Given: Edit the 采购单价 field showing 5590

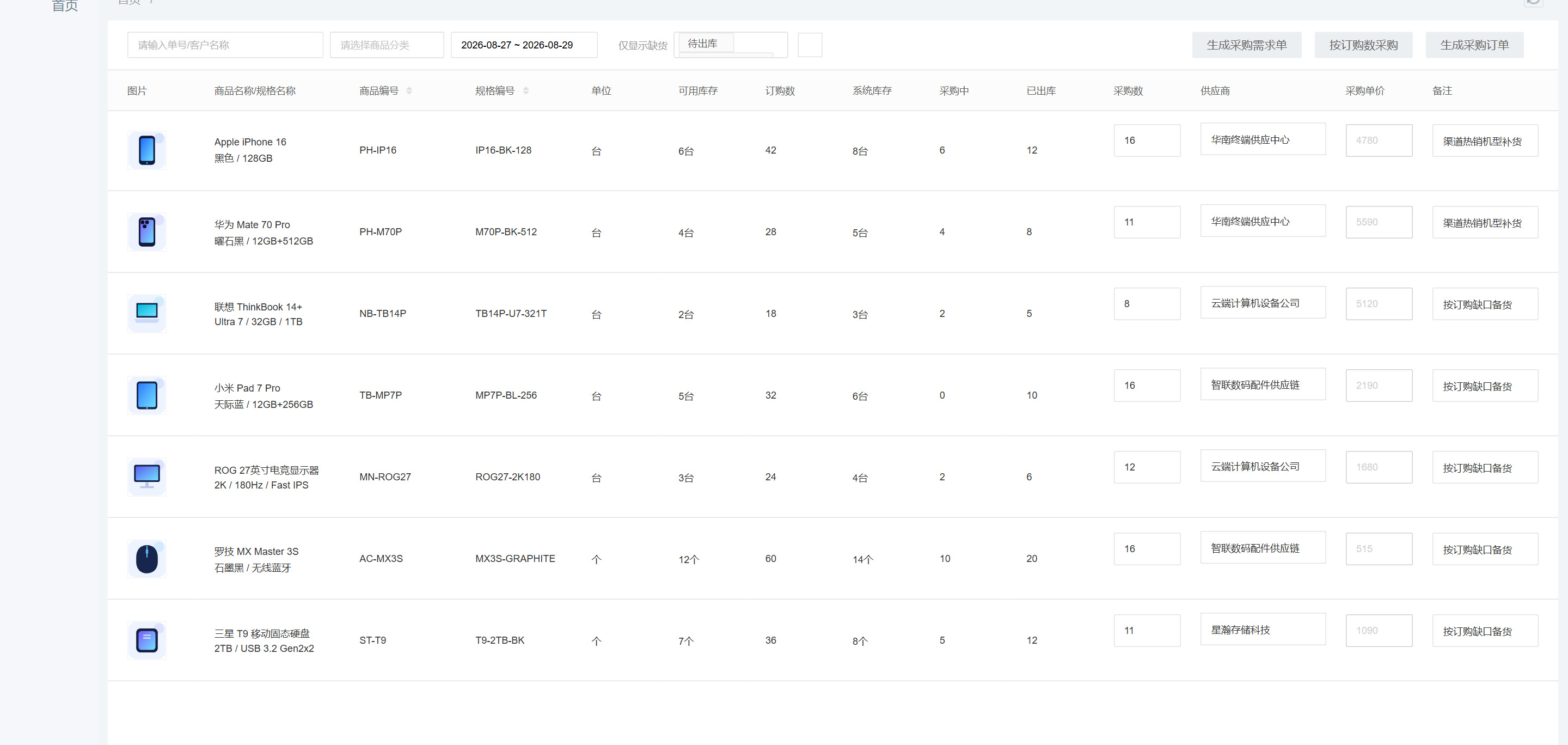Looking at the screenshot, I should point(1379,222).
